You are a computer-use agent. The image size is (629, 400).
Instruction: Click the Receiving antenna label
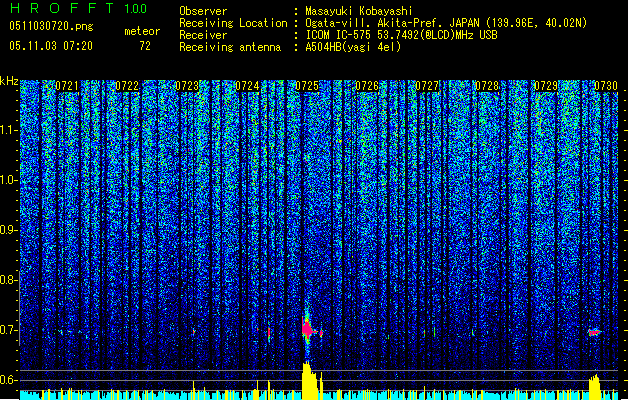(x=230, y=47)
